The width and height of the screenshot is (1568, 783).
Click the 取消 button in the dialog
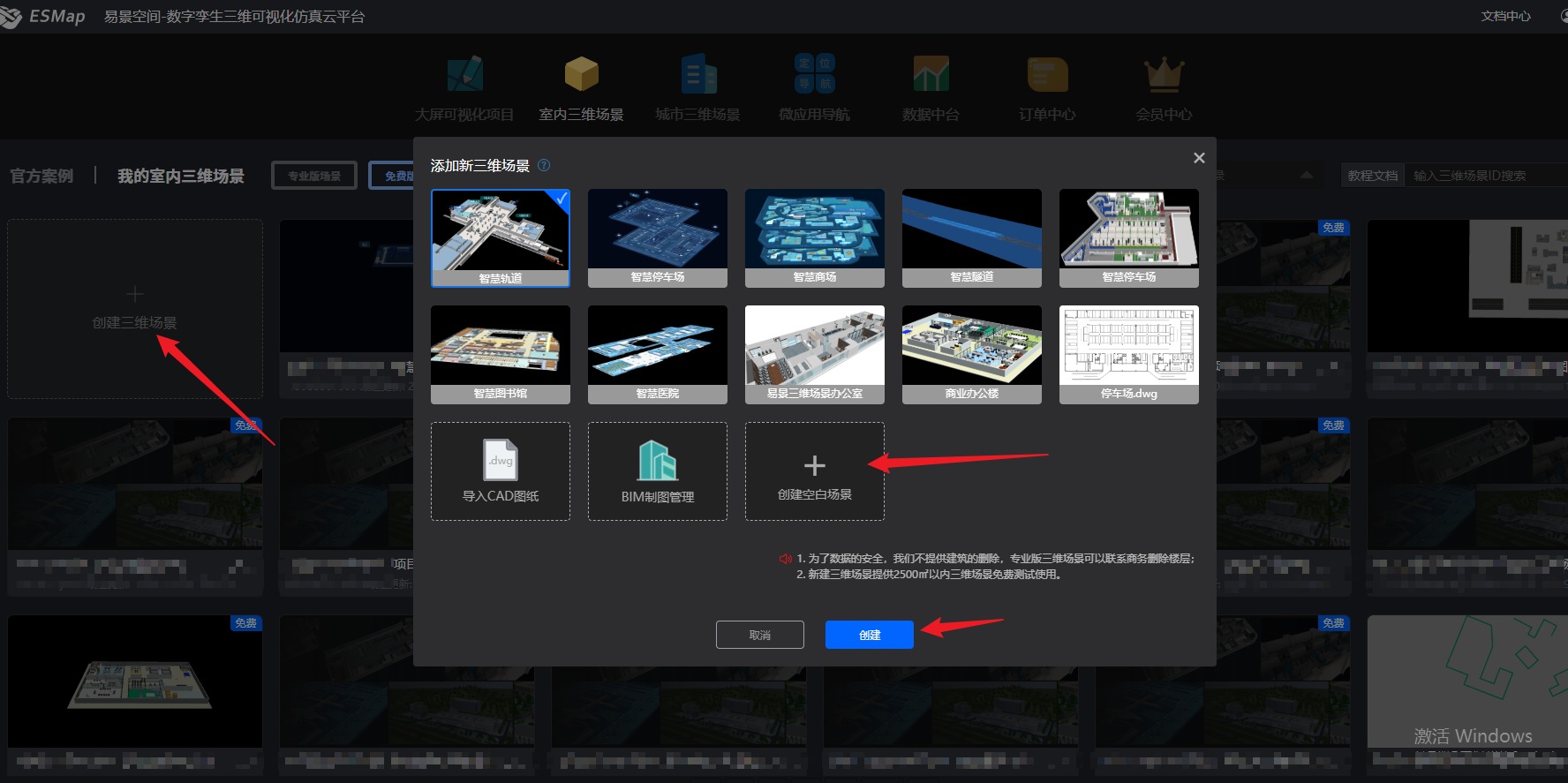tap(760, 635)
